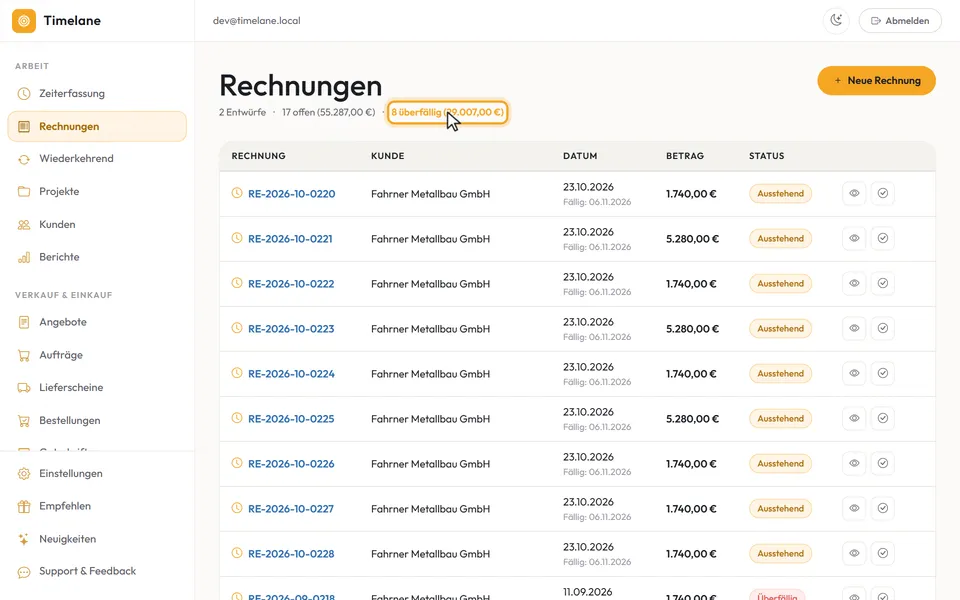Mark RE-2026-10-0225 as paid checkmark

point(883,418)
